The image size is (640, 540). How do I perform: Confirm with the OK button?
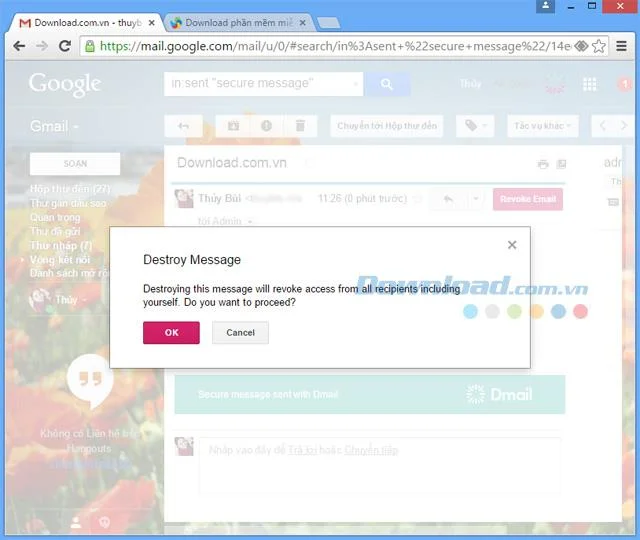[x=171, y=332]
